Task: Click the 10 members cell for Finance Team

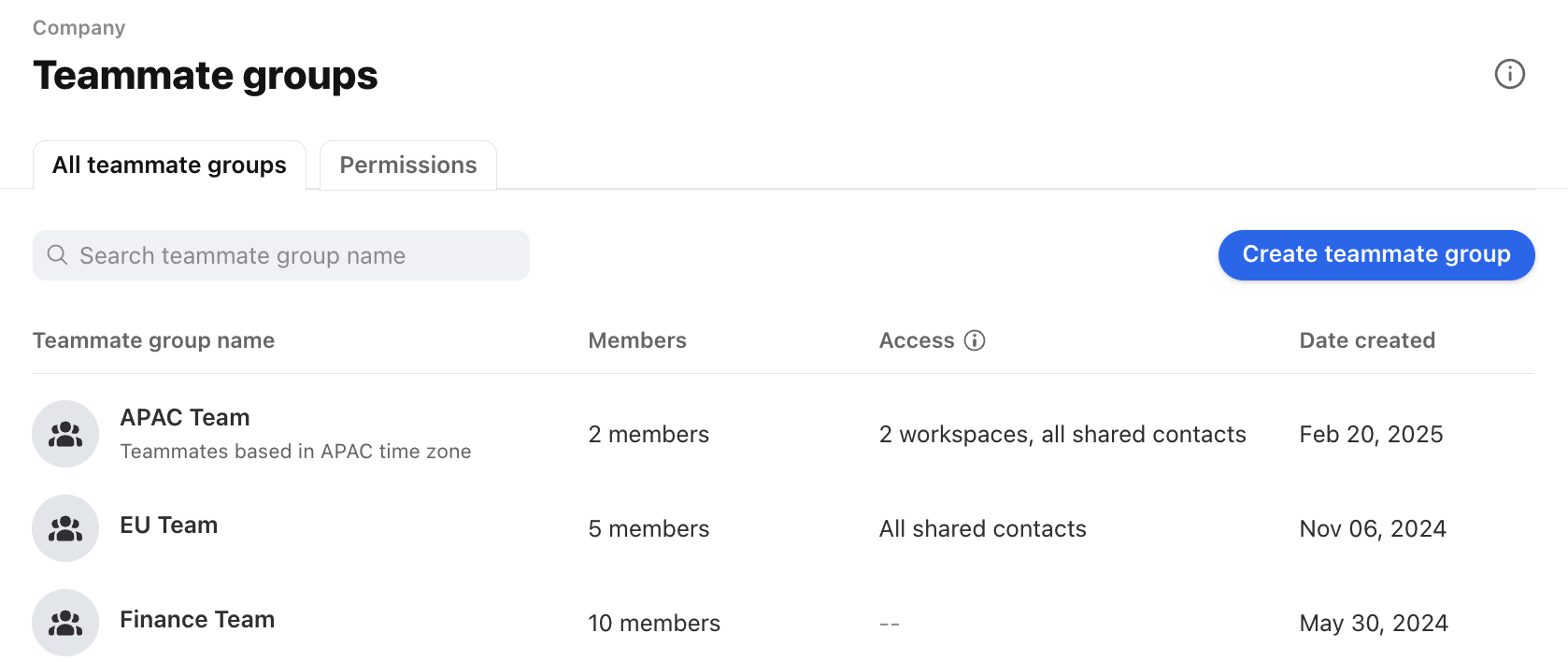Action: (x=654, y=624)
